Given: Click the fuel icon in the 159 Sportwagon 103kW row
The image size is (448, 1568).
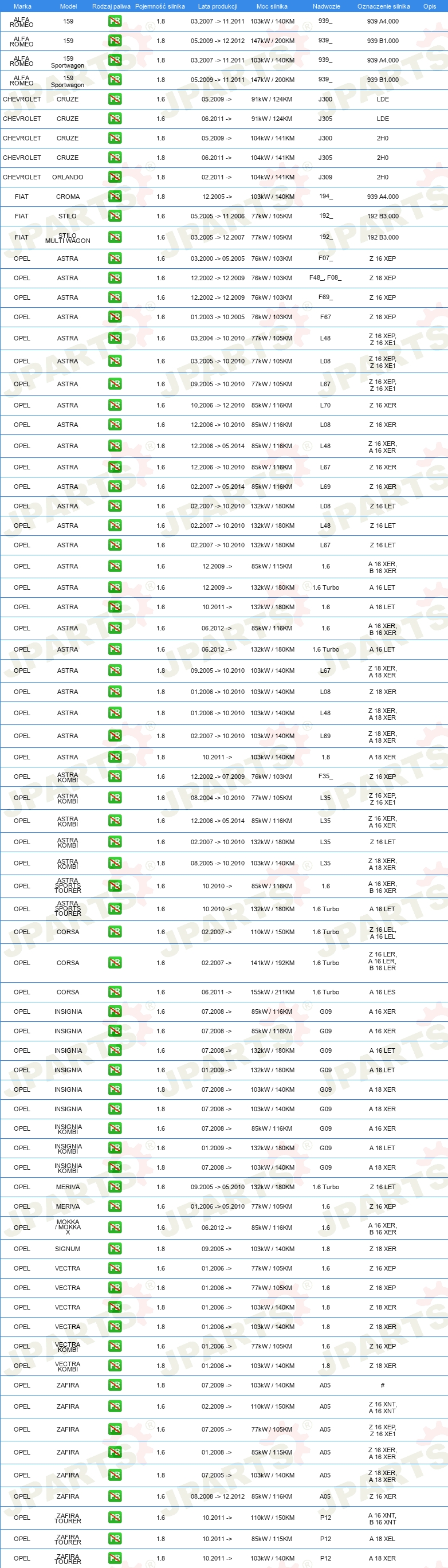Looking at the screenshot, I should click(115, 60).
